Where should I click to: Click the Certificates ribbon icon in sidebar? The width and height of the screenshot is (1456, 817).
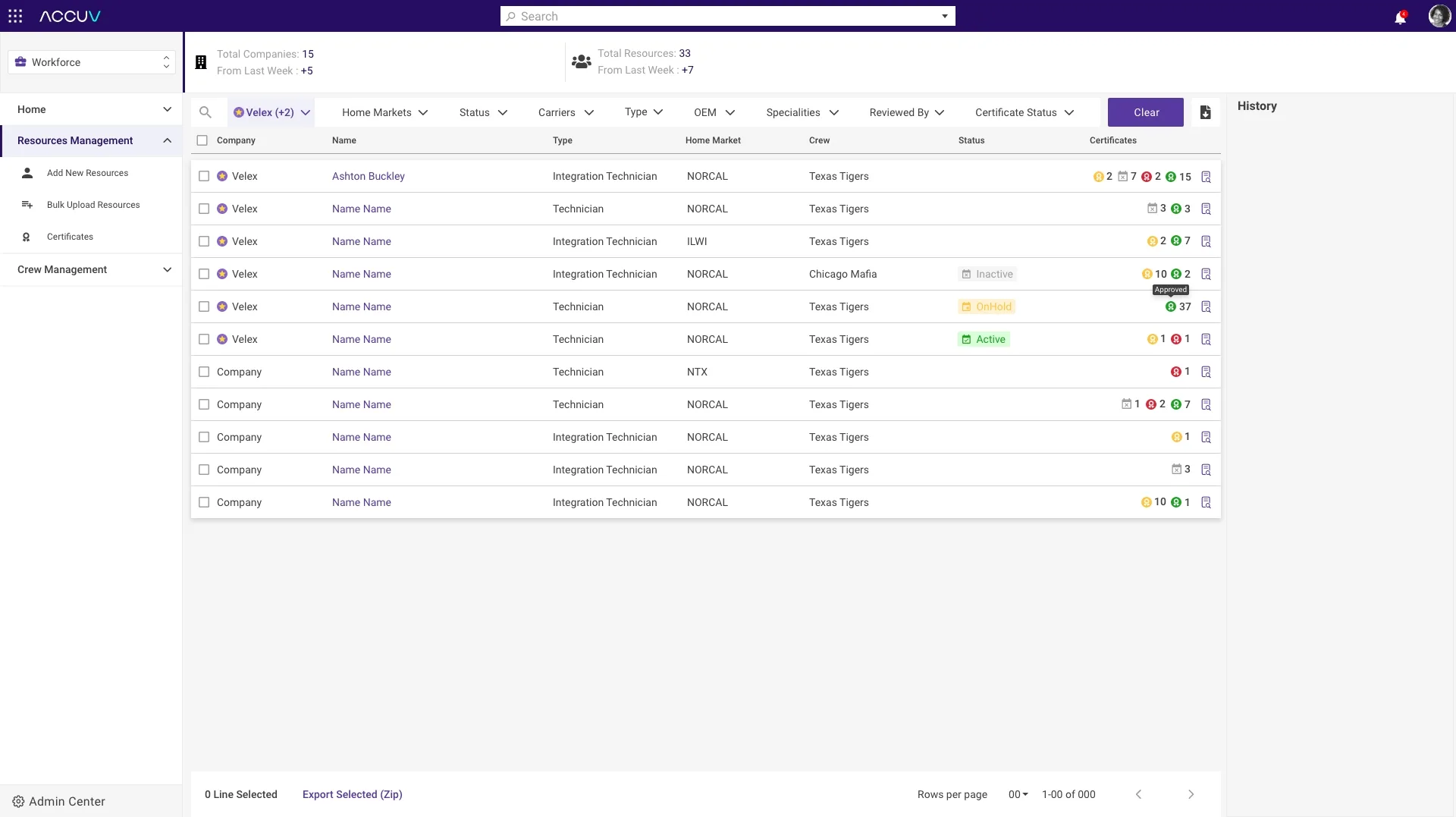[27, 237]
